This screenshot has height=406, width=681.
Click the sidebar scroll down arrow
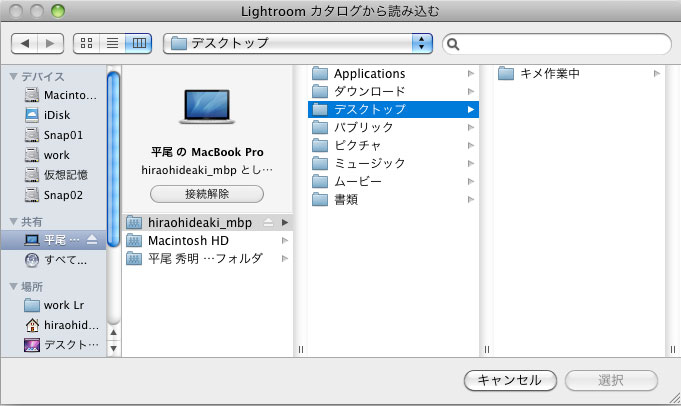tap(113, 348)
